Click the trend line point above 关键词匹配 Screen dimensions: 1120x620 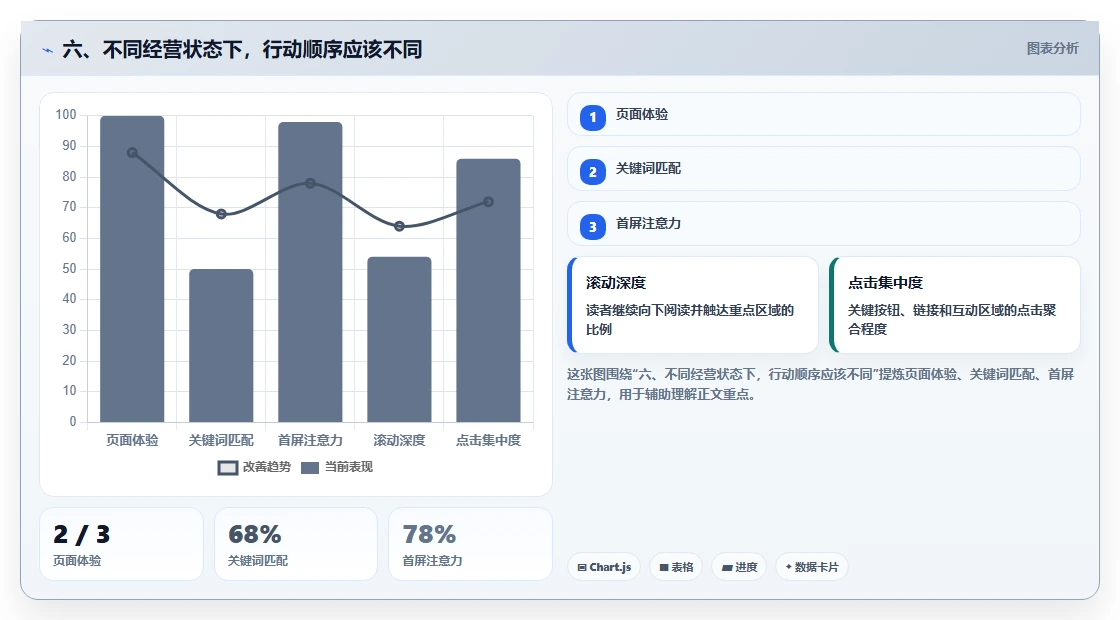point(221,214)
